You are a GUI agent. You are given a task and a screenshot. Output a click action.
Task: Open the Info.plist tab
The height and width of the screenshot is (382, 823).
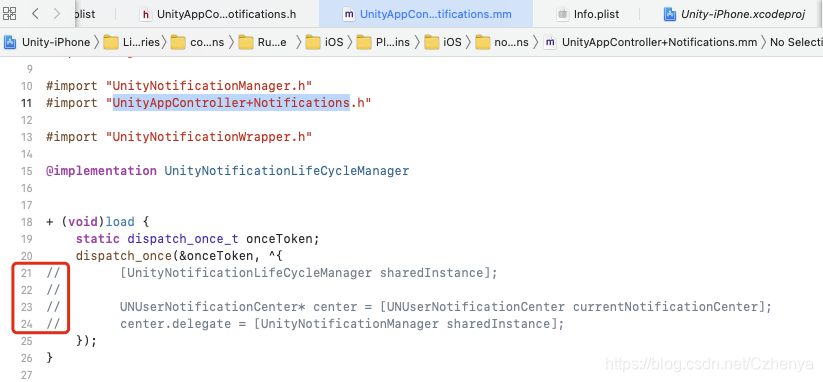point(596,14)
